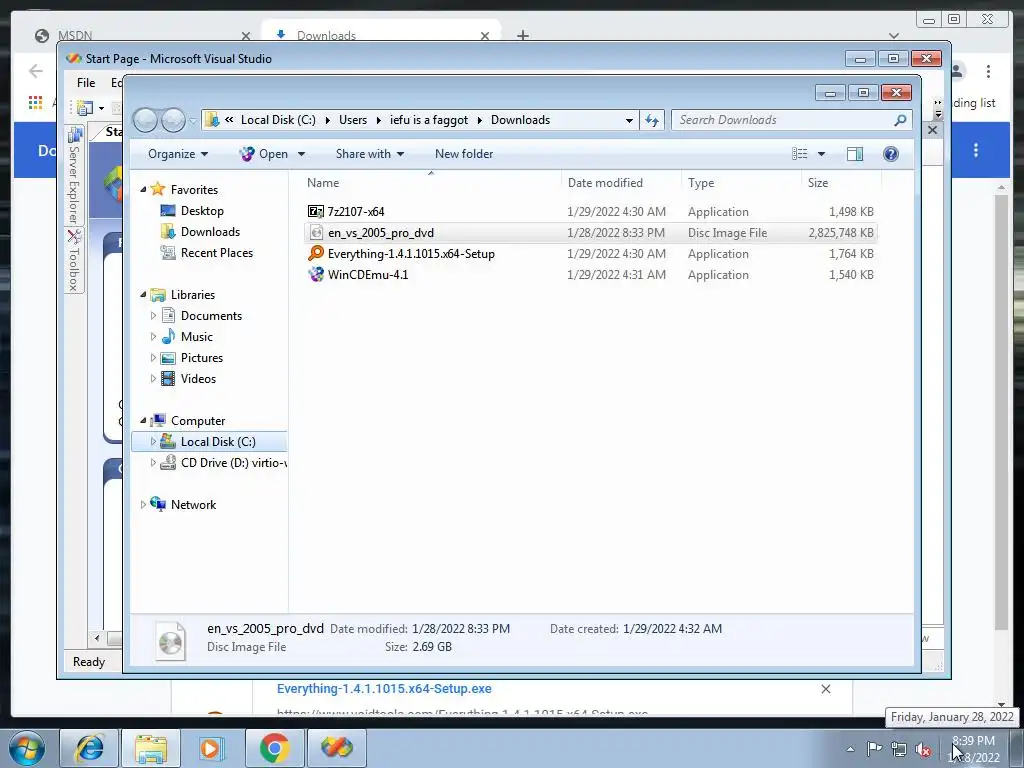Select Local Disk (C:) in navigation pane
The height and width of the screenshot is (768, 1024).
(209, 441)
